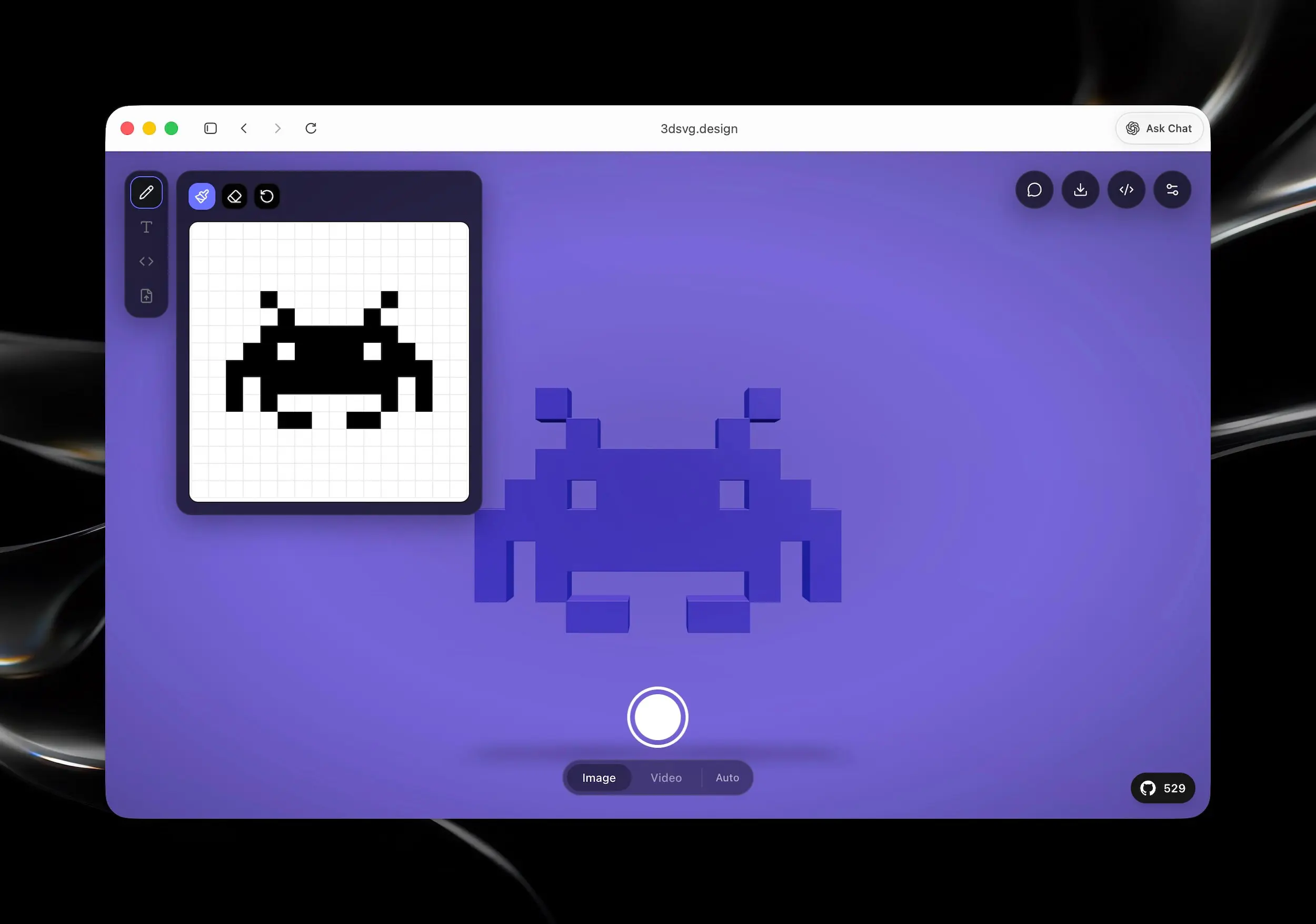Open the SVG code input mode
The image size is (1316, 924).
146,261
